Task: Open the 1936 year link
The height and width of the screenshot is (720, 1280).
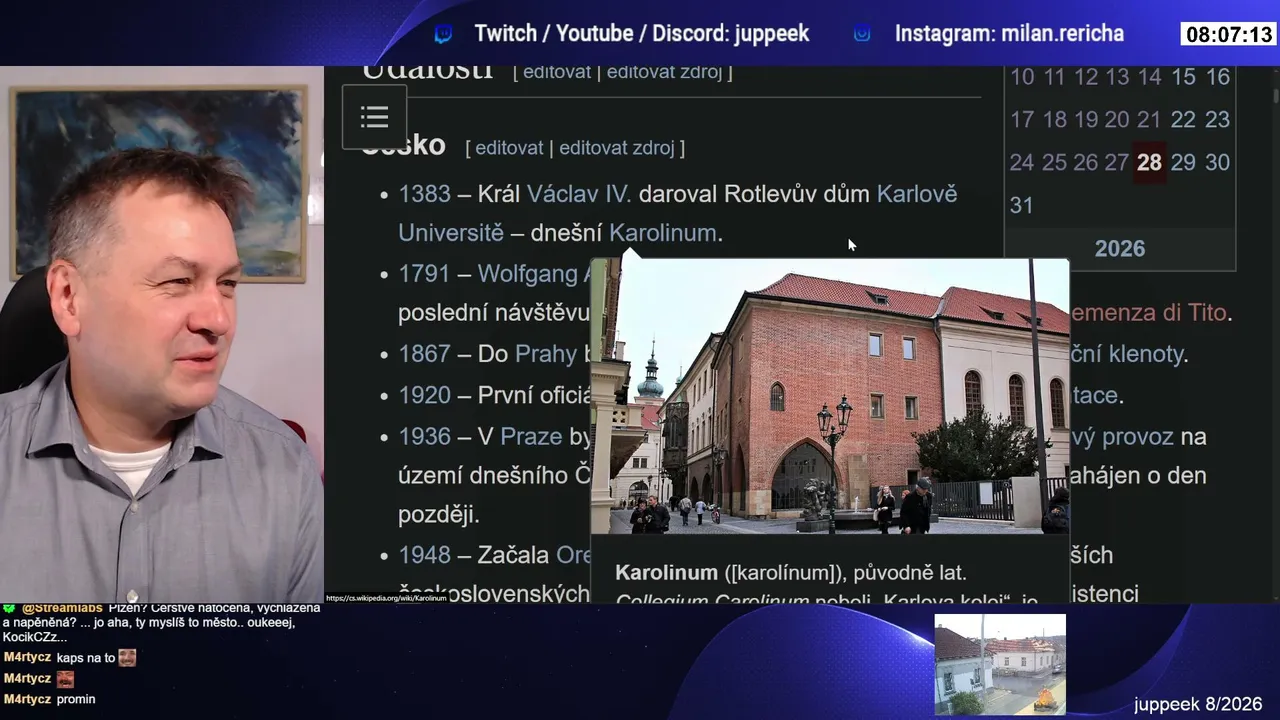Action: point(424,437)
